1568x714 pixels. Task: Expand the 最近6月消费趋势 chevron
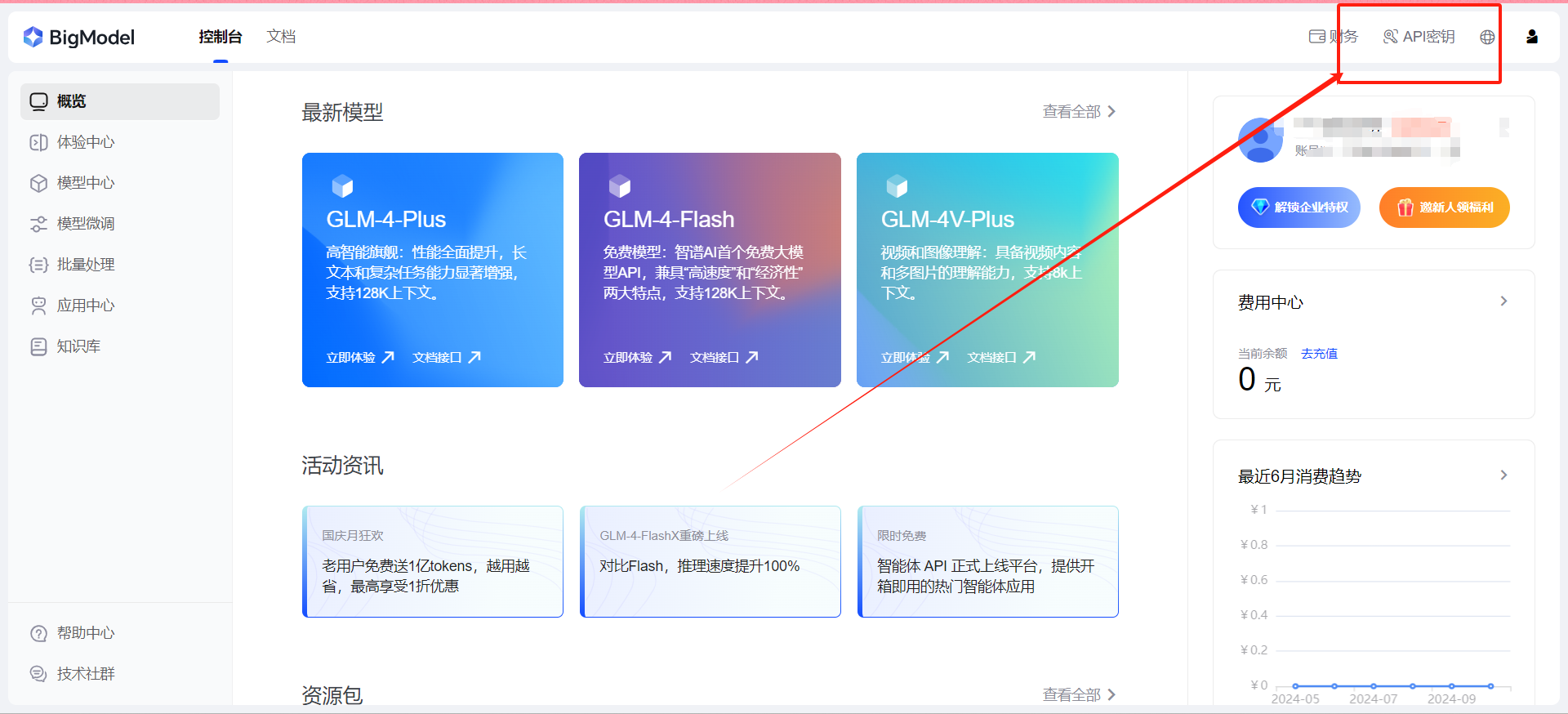click(x=1503, y=475)
